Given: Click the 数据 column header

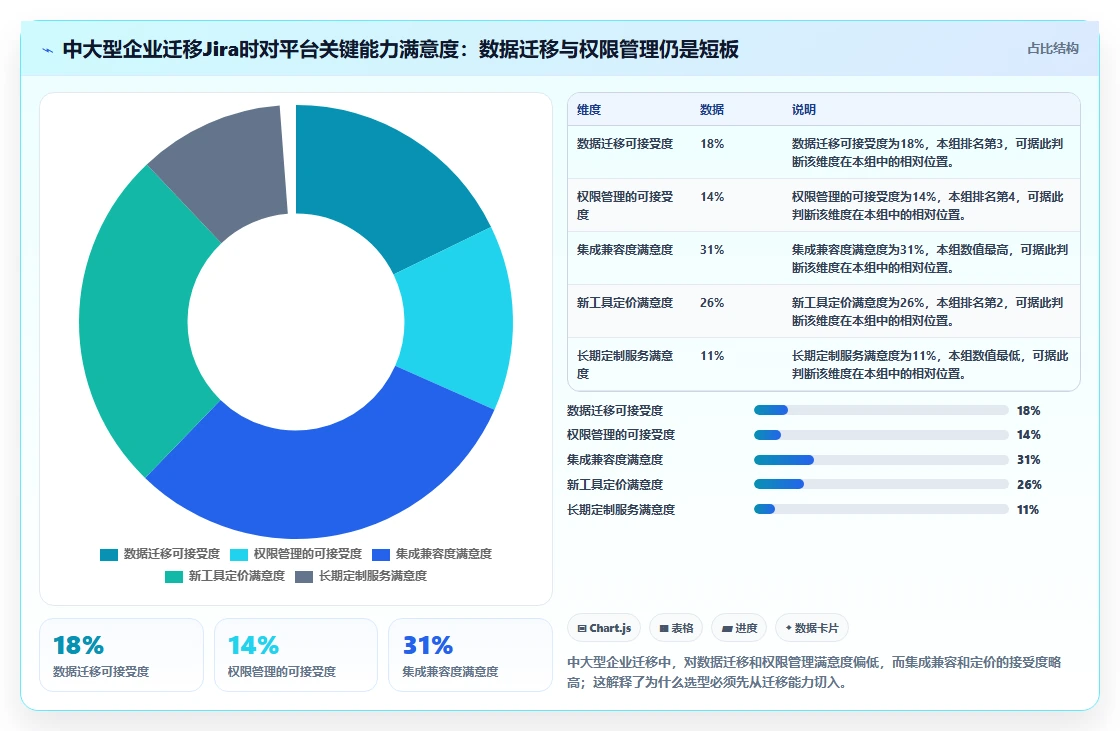Looking at the screenshot, I should (711, 109).
